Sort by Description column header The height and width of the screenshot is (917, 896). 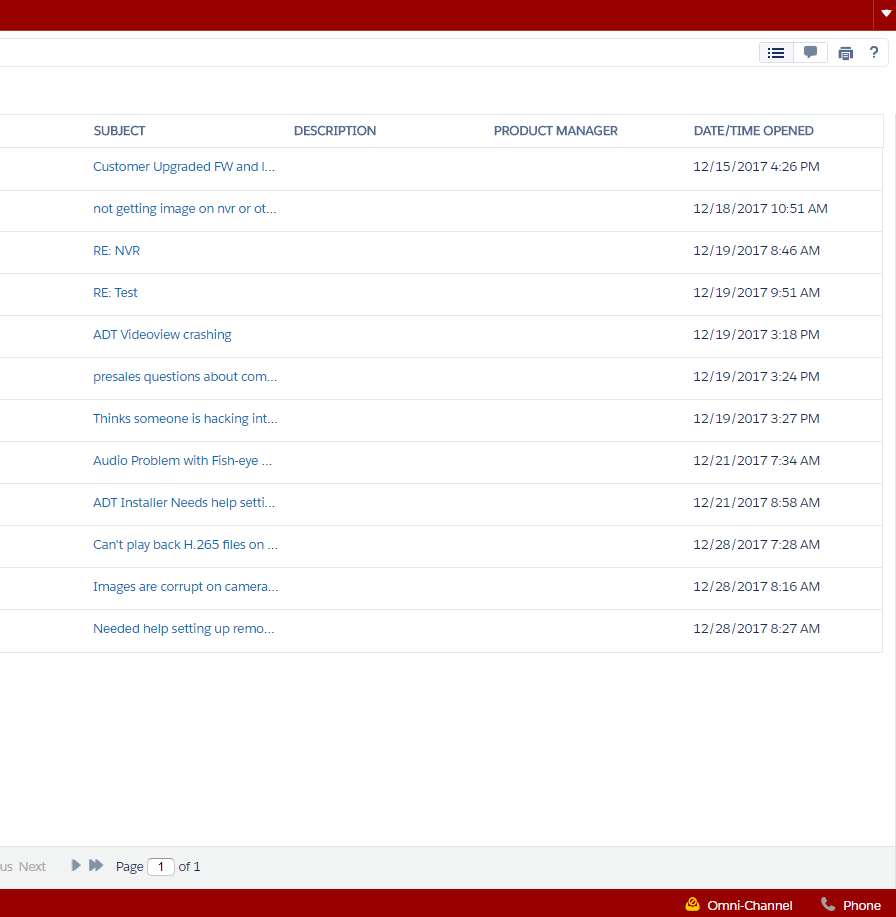335,130
